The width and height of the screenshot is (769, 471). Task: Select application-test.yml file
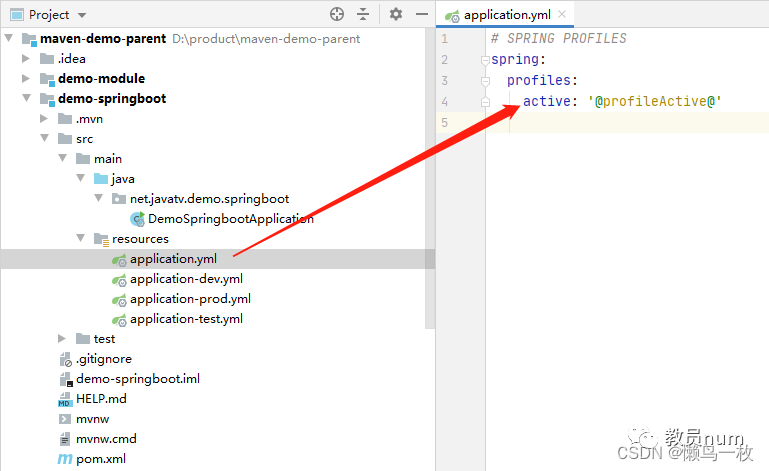click(186, 319)
